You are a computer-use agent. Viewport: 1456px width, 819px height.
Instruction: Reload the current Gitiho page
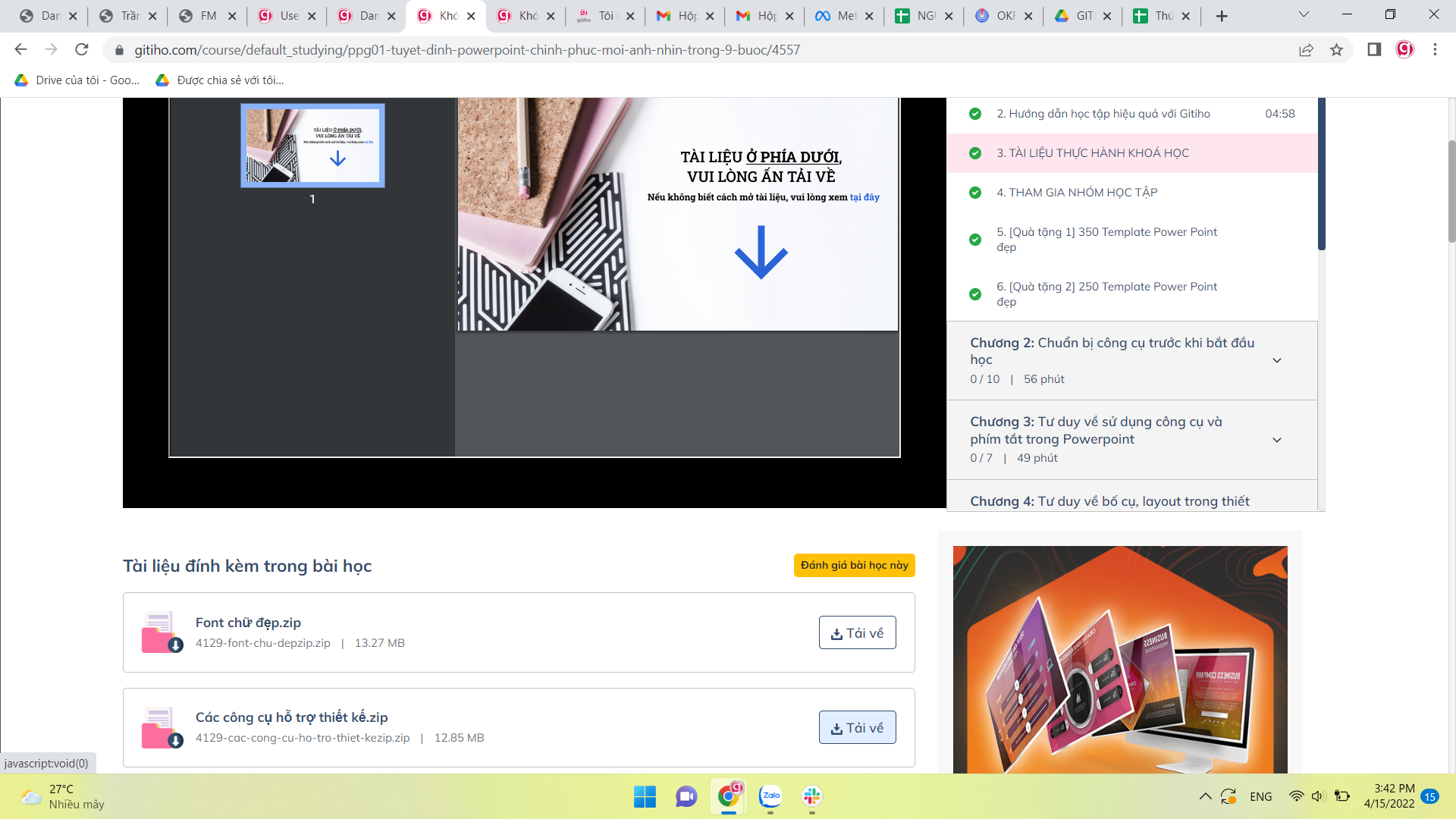tap(82, 49)
